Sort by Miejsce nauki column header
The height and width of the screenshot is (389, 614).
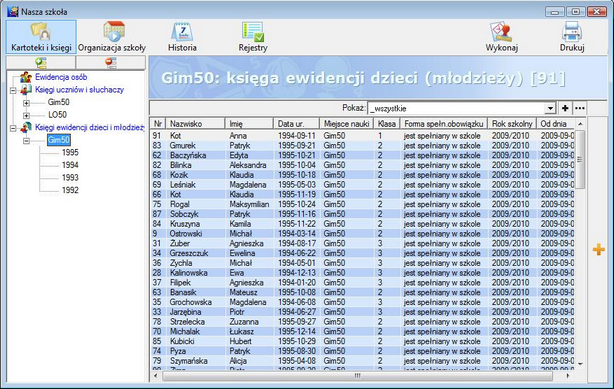click(347, 124)
